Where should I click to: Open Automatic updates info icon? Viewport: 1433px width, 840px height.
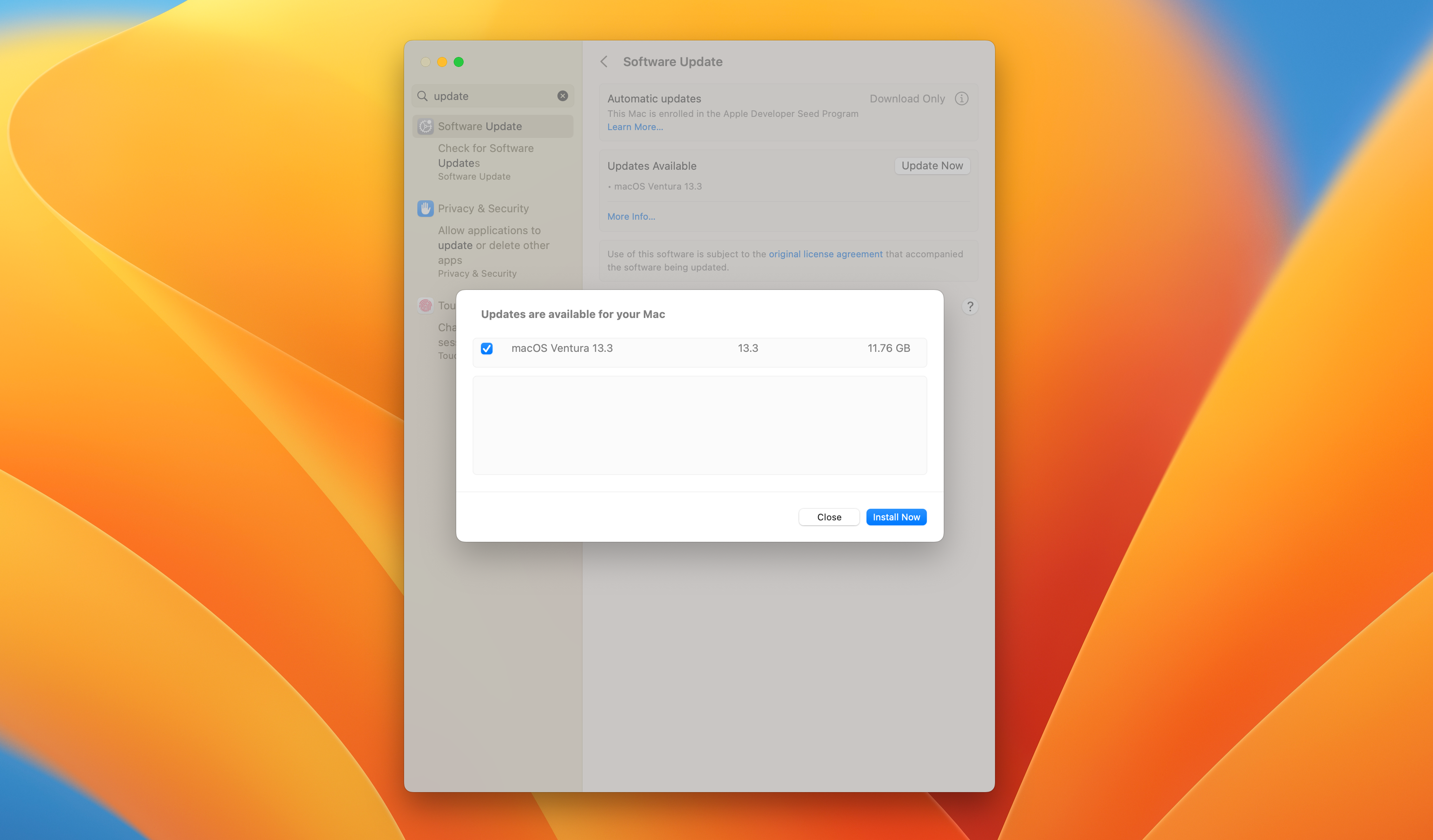click(x=961, y=99)
